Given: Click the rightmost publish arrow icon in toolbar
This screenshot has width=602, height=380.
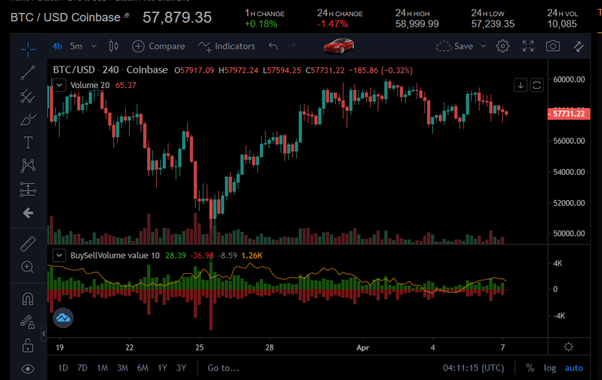Looking at the screenshot, I should [x=578, y=46].
